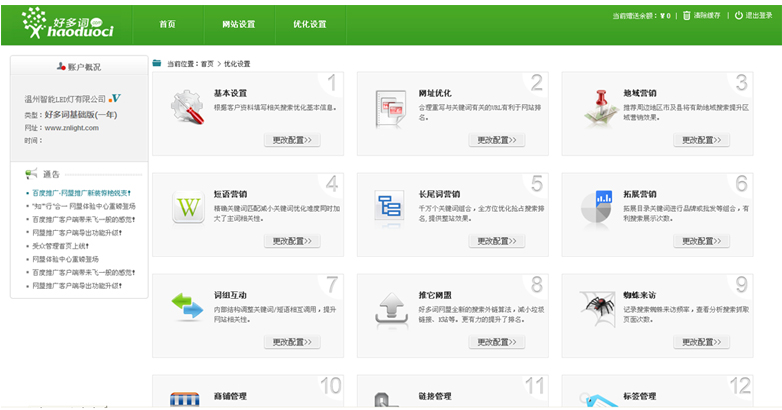The height and width of the screenshot is (410, 782).
Task: Click the 词组互动 green and blue arrows icon
Action: pyautogui.click(x=187, y=304)
